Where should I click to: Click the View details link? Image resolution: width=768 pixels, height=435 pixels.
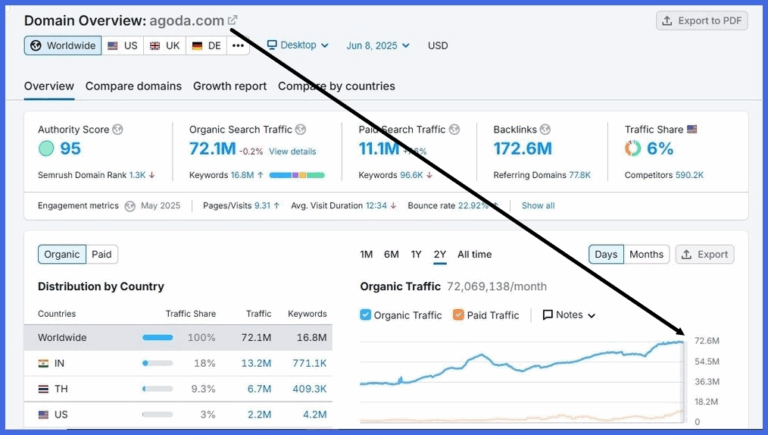click(x=292, y=151)
